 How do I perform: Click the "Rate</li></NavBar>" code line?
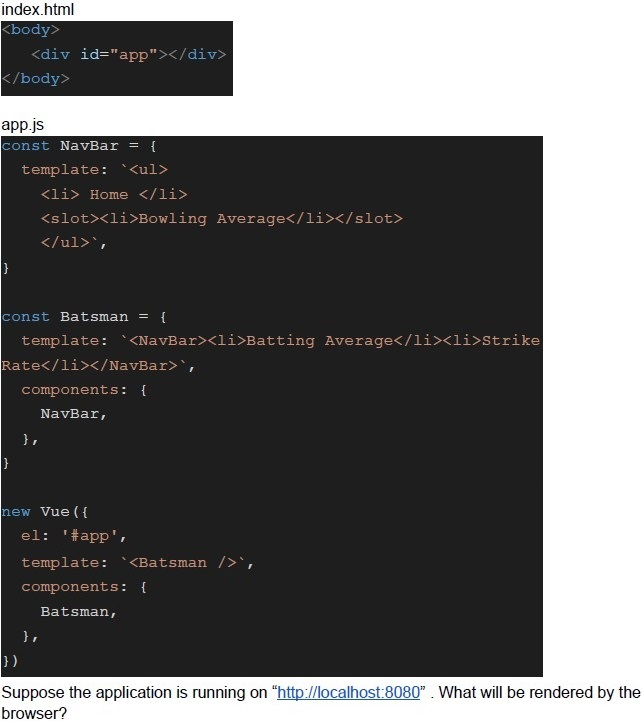[x=99, y=365]
